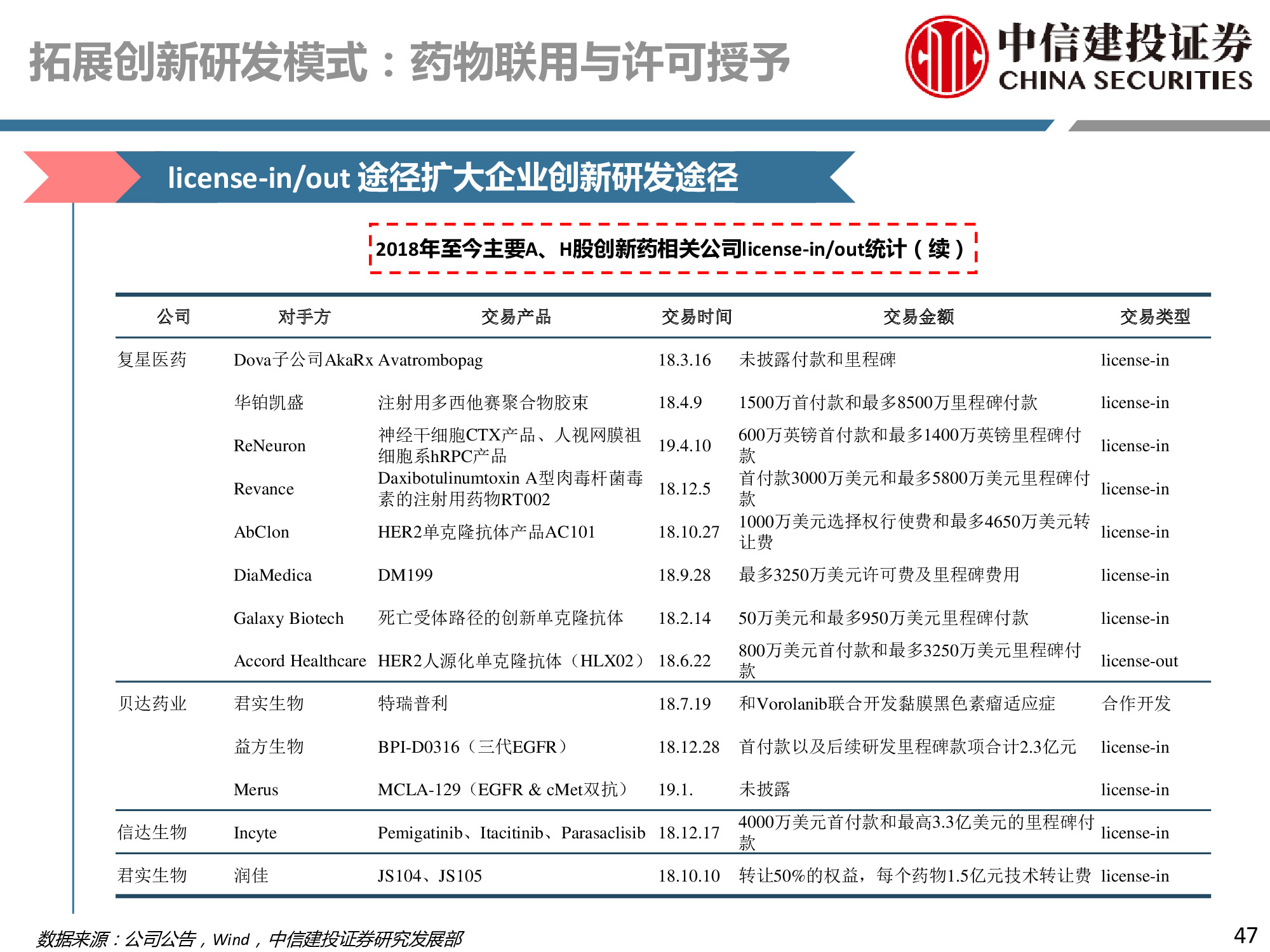Select product 'HER2人源化单克隆抗体（HLX02）'
This screenshot has width=1270, height=952.
pos(512,661)
